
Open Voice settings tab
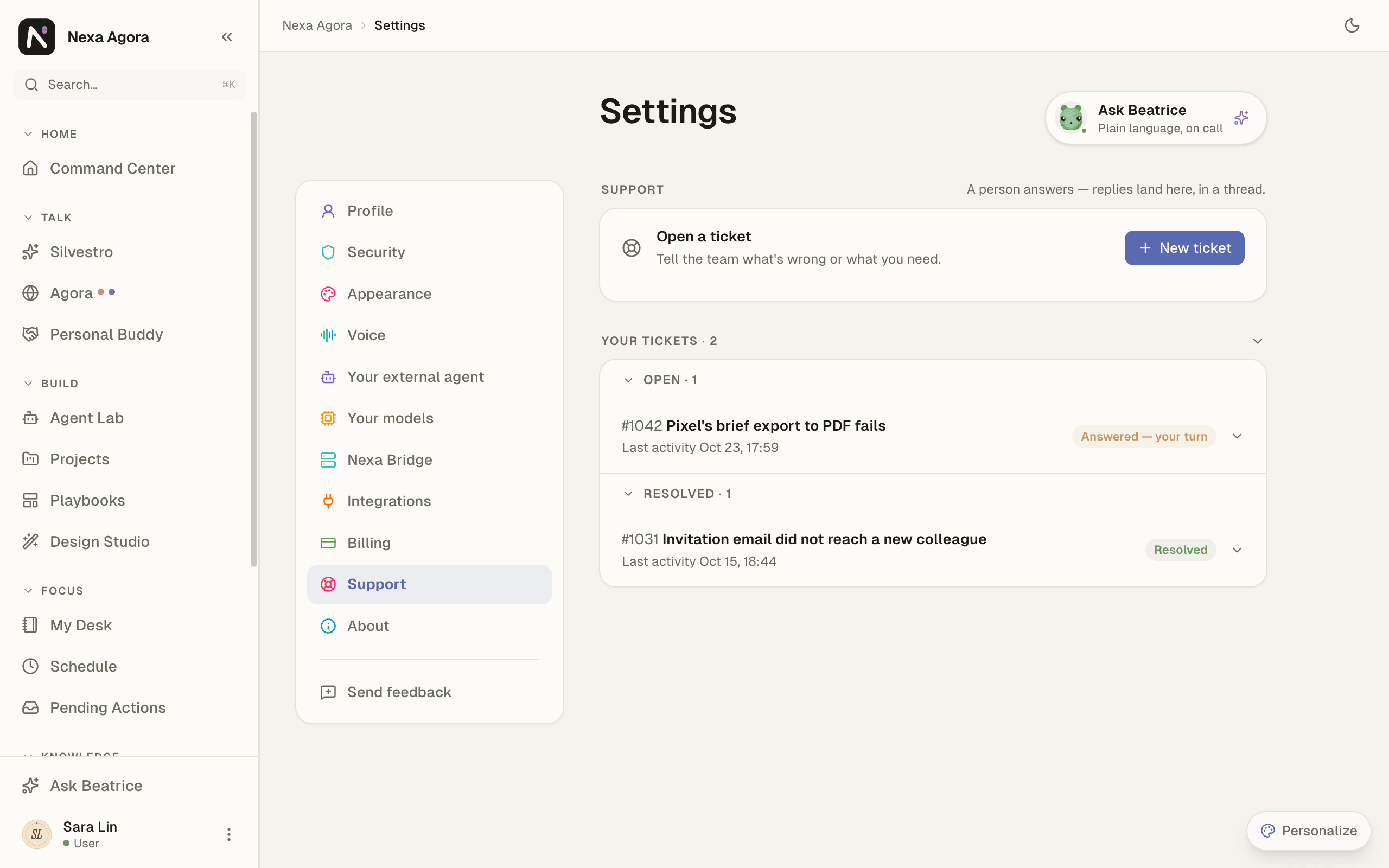429,335
